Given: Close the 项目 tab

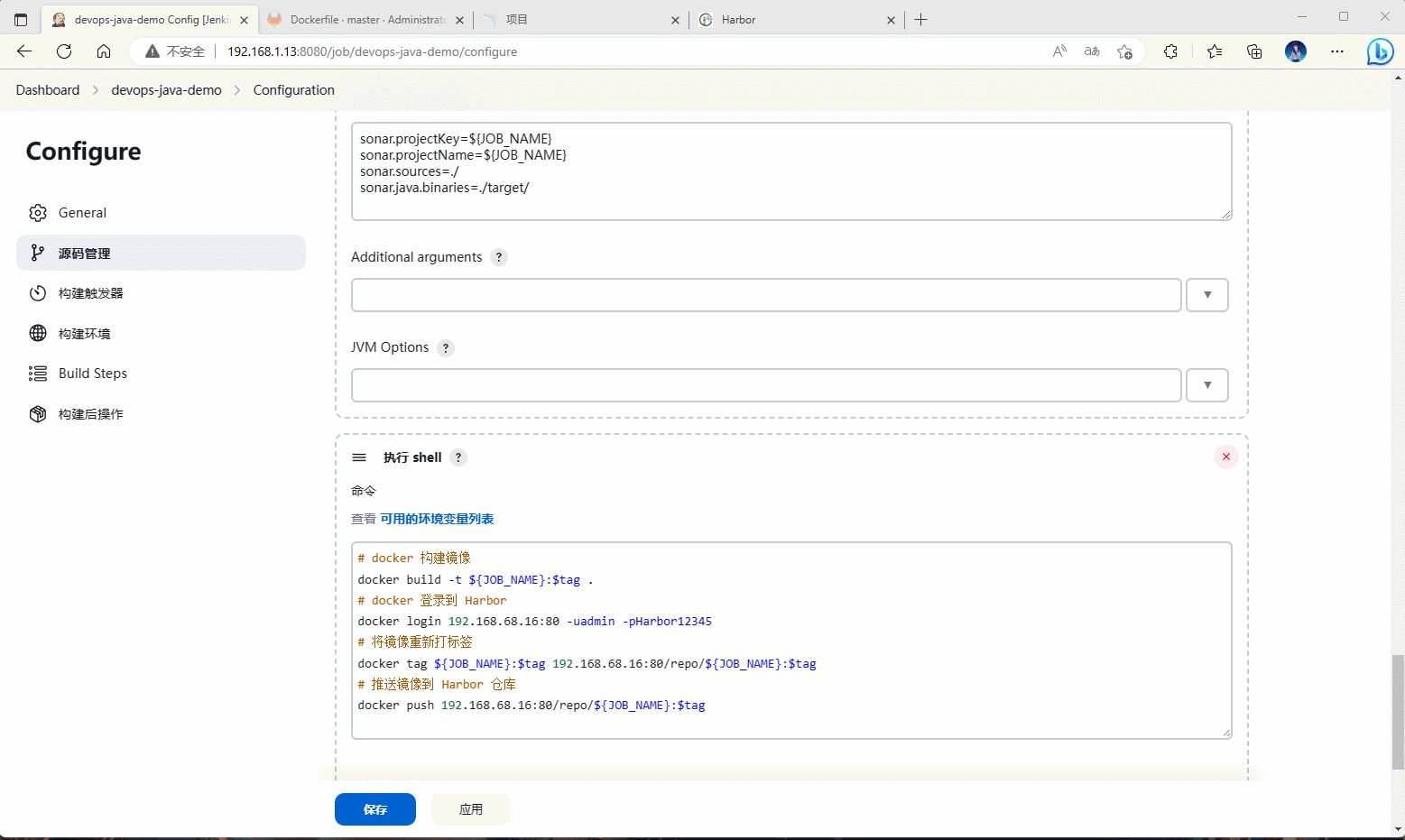Looking at the screenshot, I should pyautogui.click(x=675, y=20).
